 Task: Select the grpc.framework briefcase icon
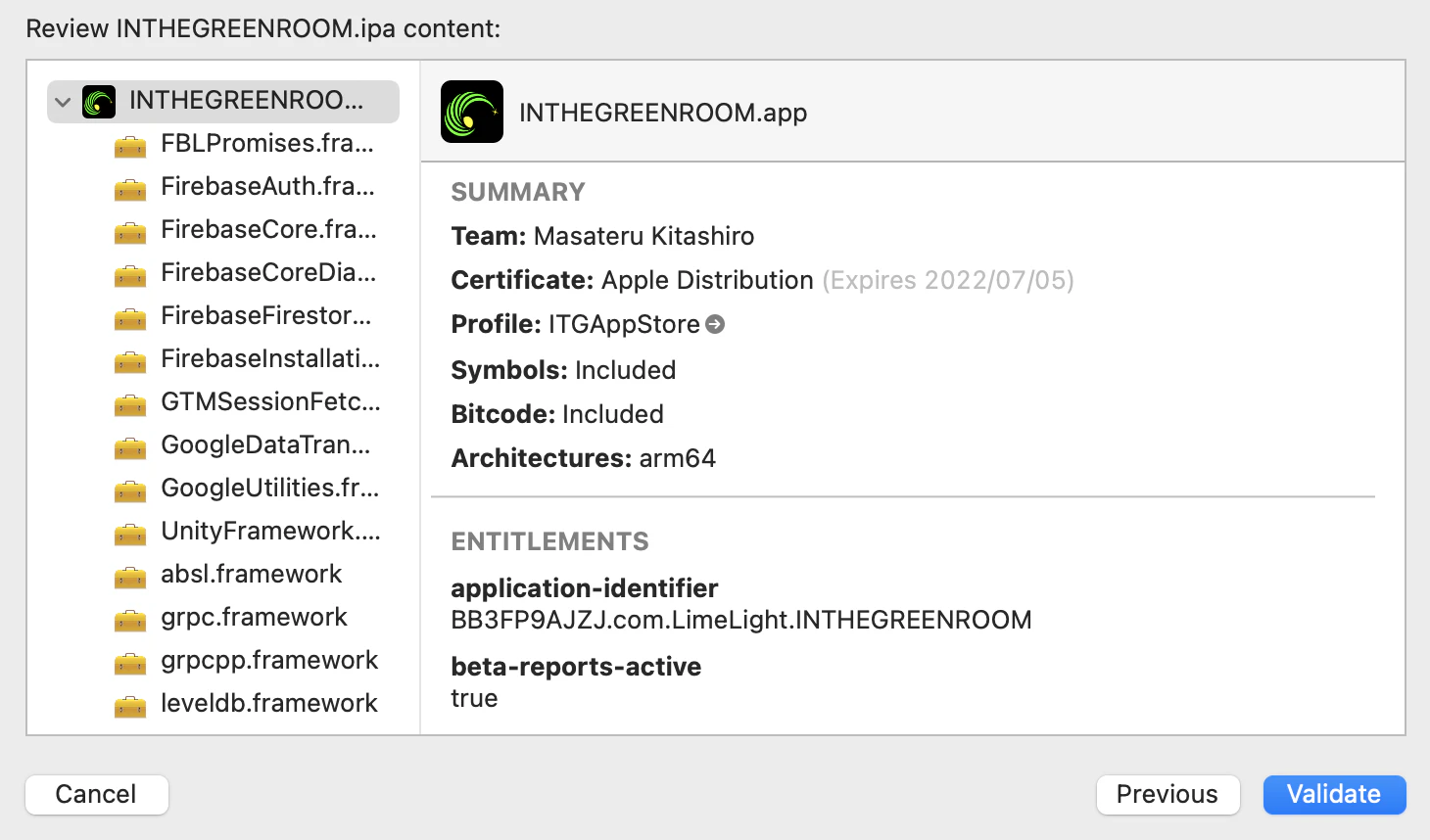coord(130,620)
